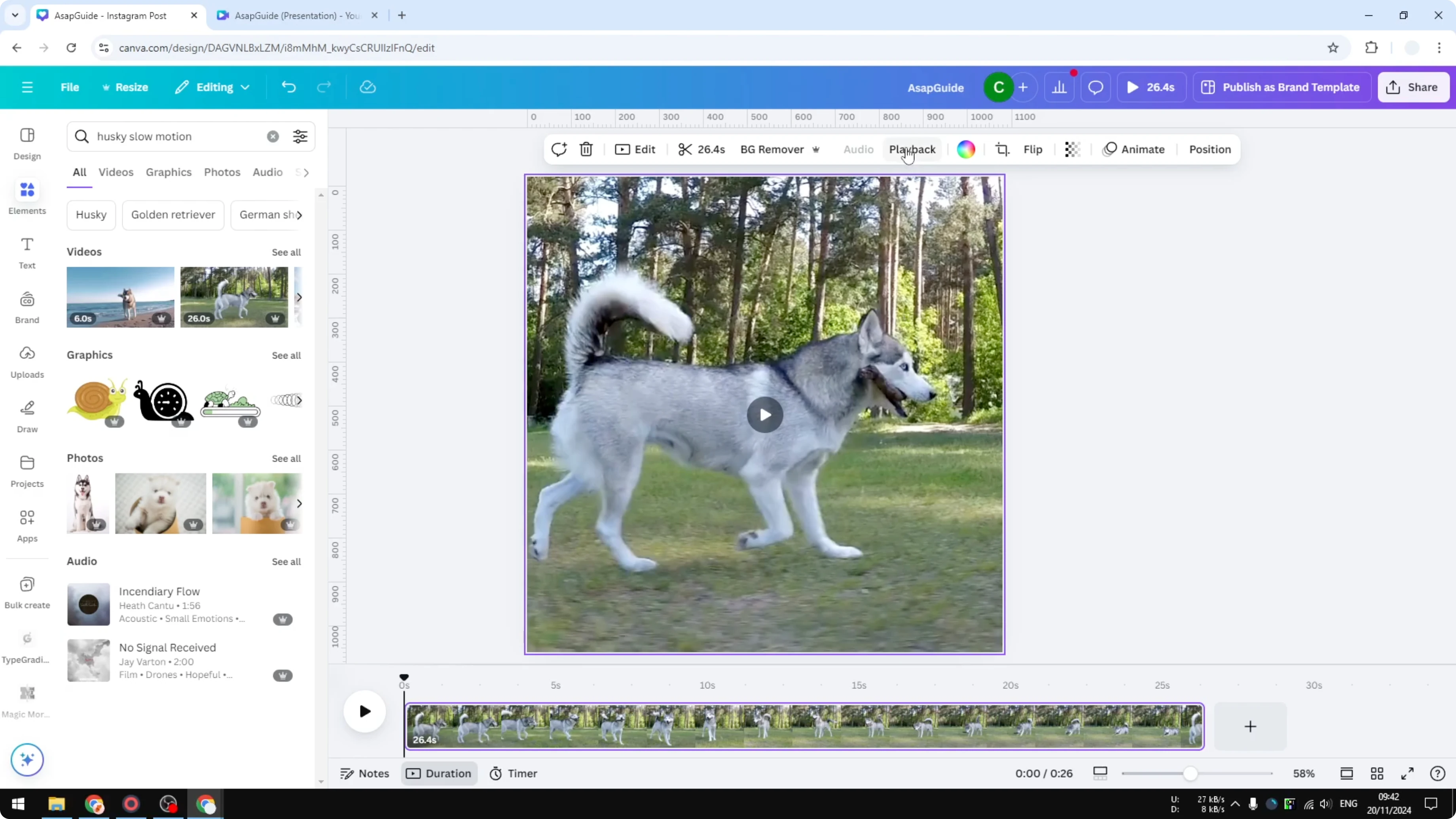The width and height of the screenshot is (1456, 819).
Task: Open the Editing mode dropdown
Action: click(212, 87)
